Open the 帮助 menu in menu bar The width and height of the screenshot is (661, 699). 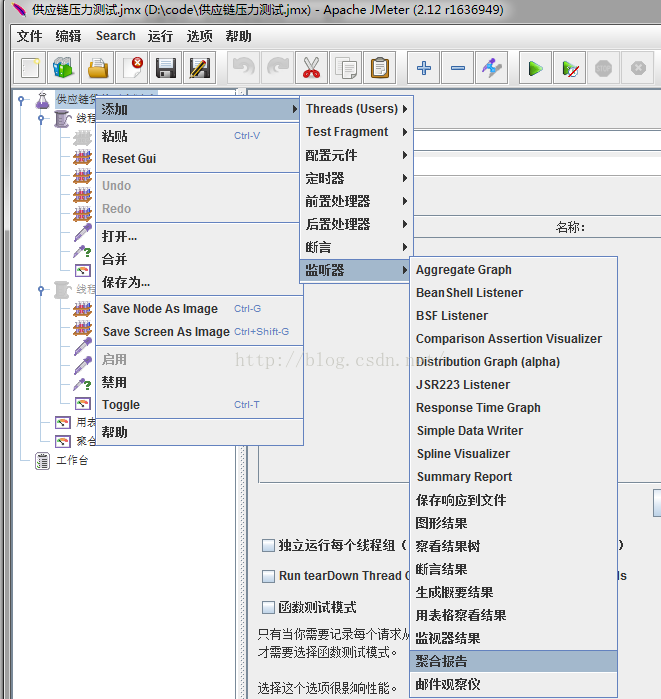point(238,36)
